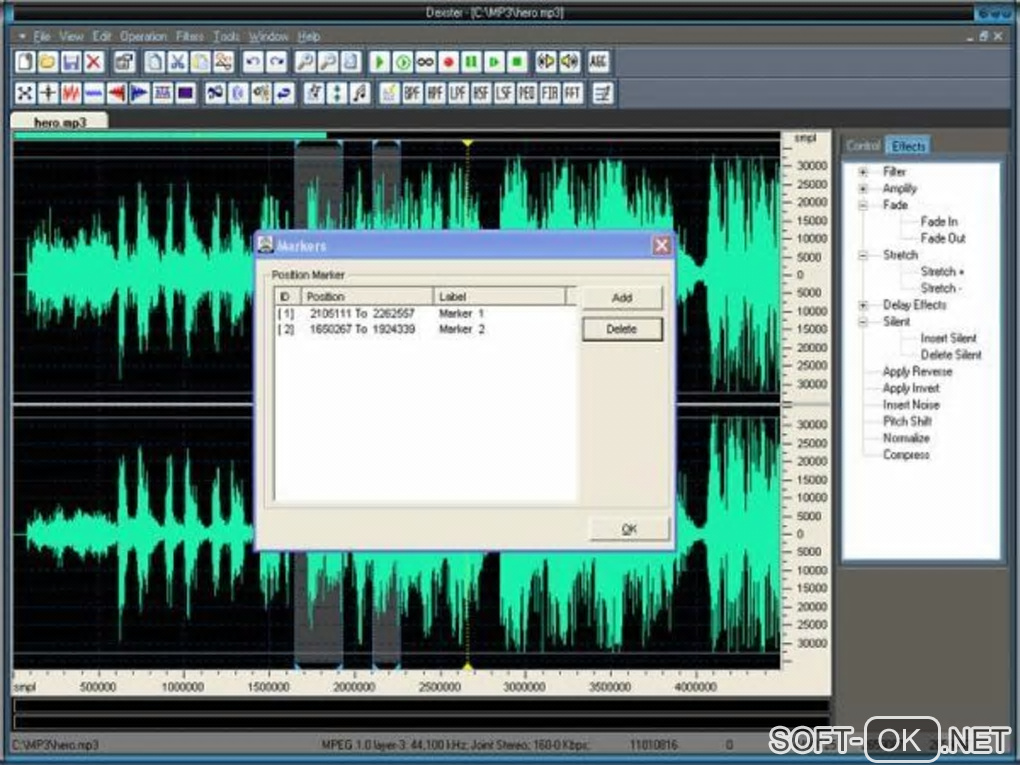Select the Marker 1 row
This screenshot has height=765, width=1020.
[425, 314]
